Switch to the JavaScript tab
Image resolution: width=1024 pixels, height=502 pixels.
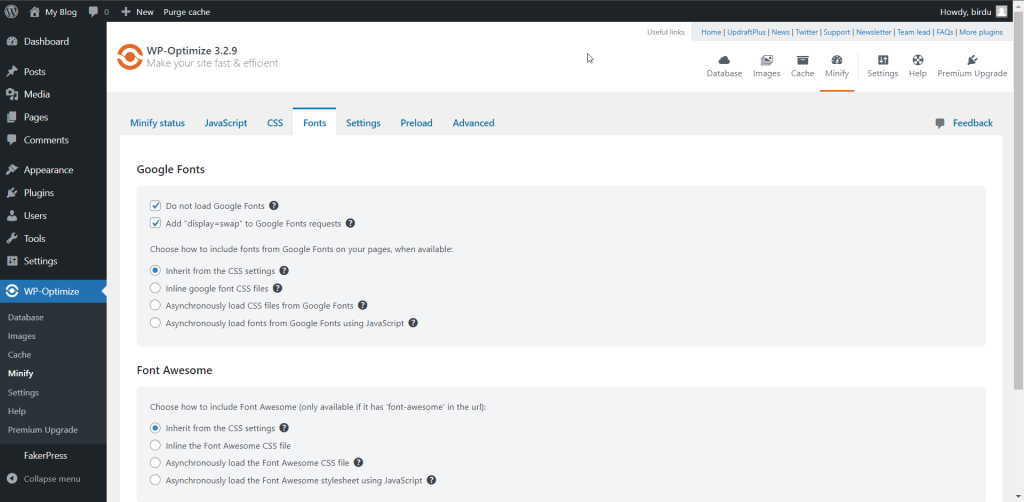[226, 123]
